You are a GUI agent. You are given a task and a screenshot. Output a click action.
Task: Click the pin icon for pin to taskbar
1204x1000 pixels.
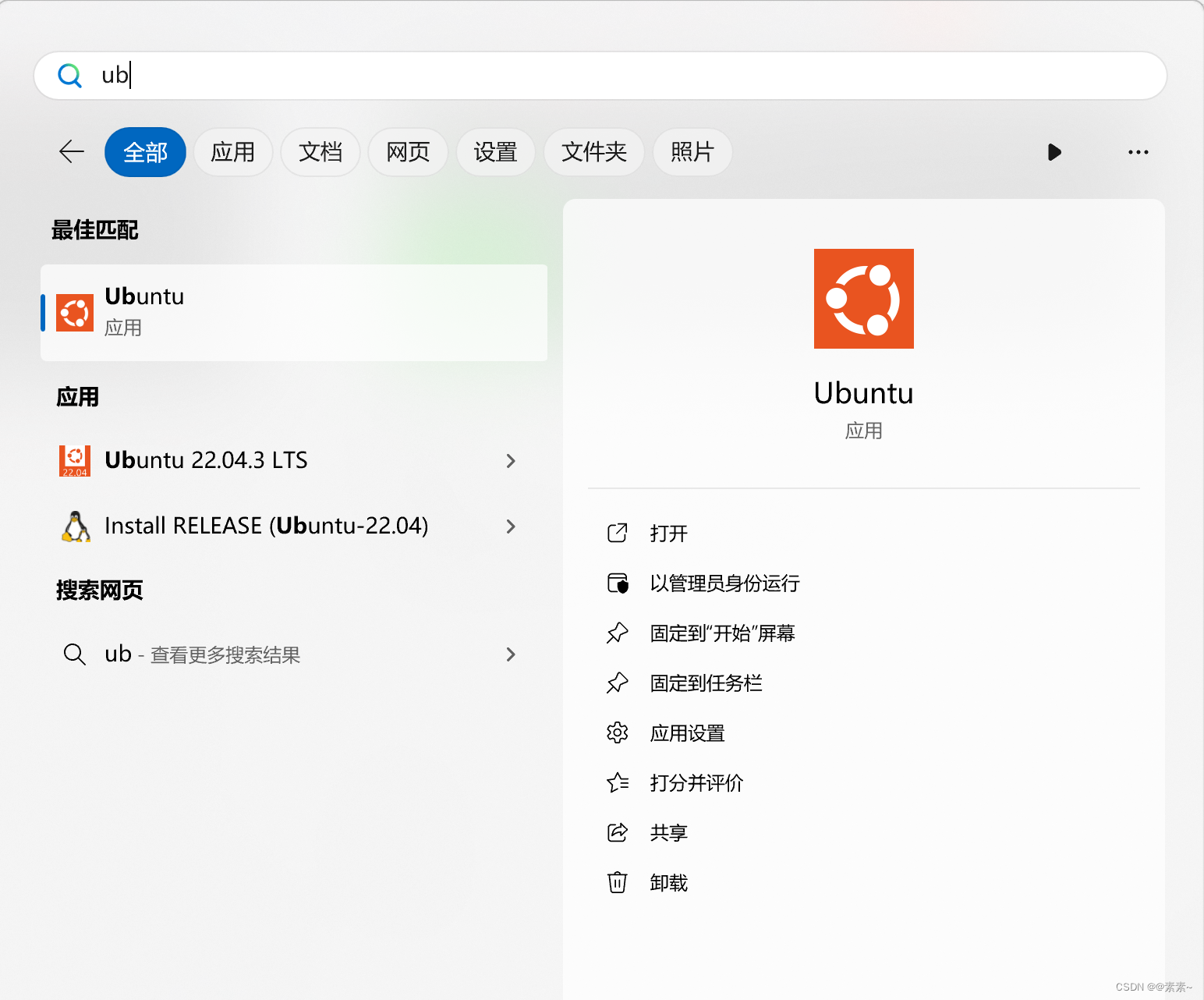point(618,683)
